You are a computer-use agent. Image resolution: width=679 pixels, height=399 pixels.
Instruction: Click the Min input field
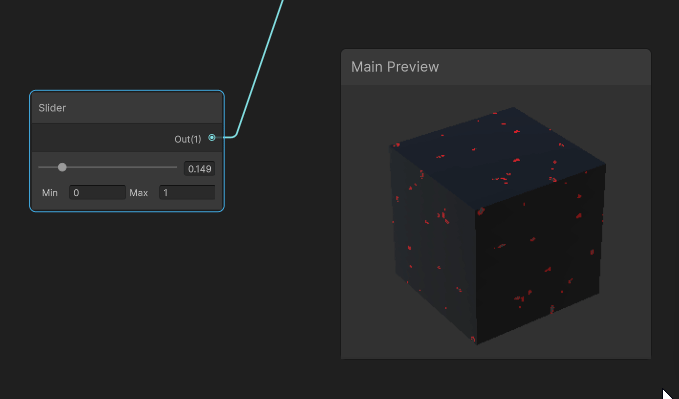click(97, 193)
